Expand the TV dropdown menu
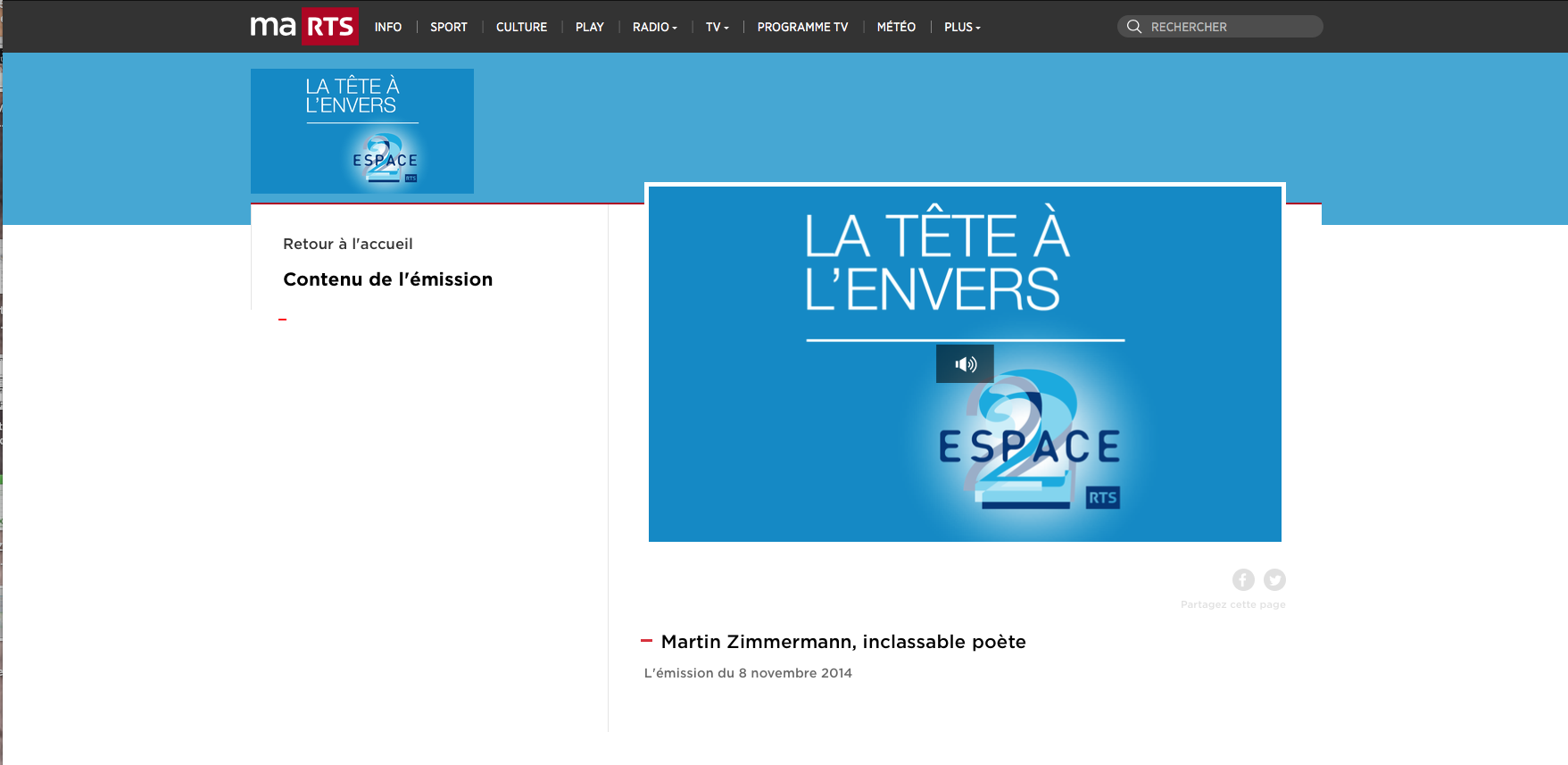Viewport: 1568px width, 765px height. coord(718,28)
